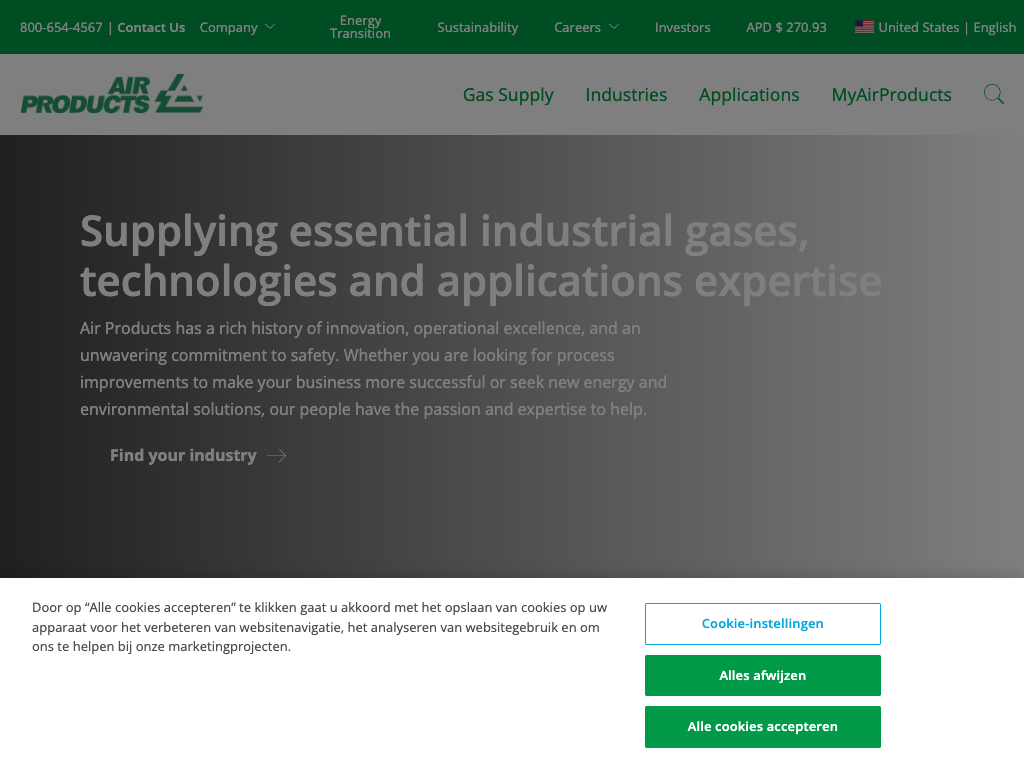Viewport: 1024px width, 768px height.
Task: Expand the Careers dropdown chevron
Action: pyautogui.click(x=613, y=27)
